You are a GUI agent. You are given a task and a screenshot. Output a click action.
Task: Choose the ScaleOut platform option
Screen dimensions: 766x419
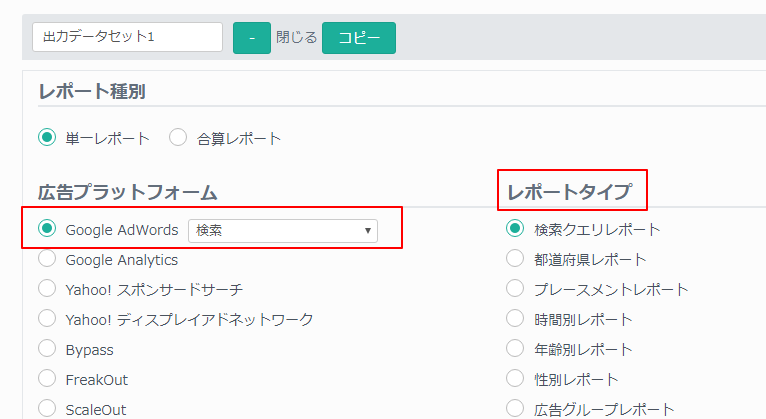point(47,408)
